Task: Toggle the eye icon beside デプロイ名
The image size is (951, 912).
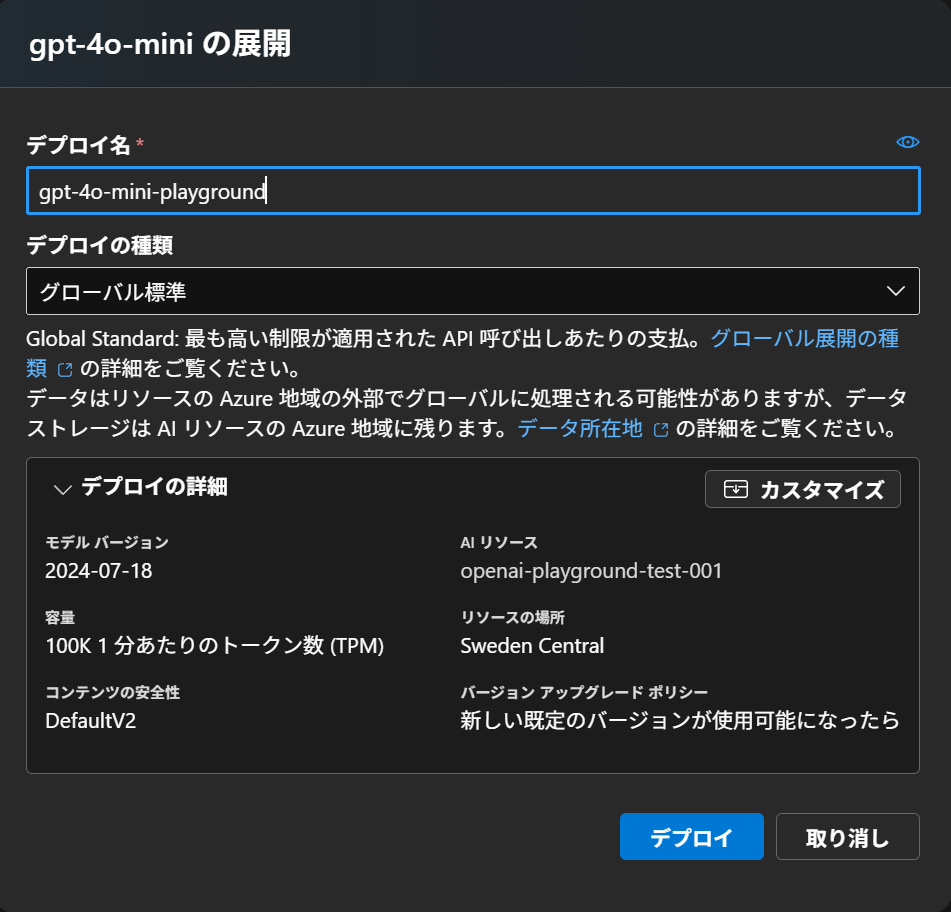Action: pyautogui.click(x=906, y=142)
